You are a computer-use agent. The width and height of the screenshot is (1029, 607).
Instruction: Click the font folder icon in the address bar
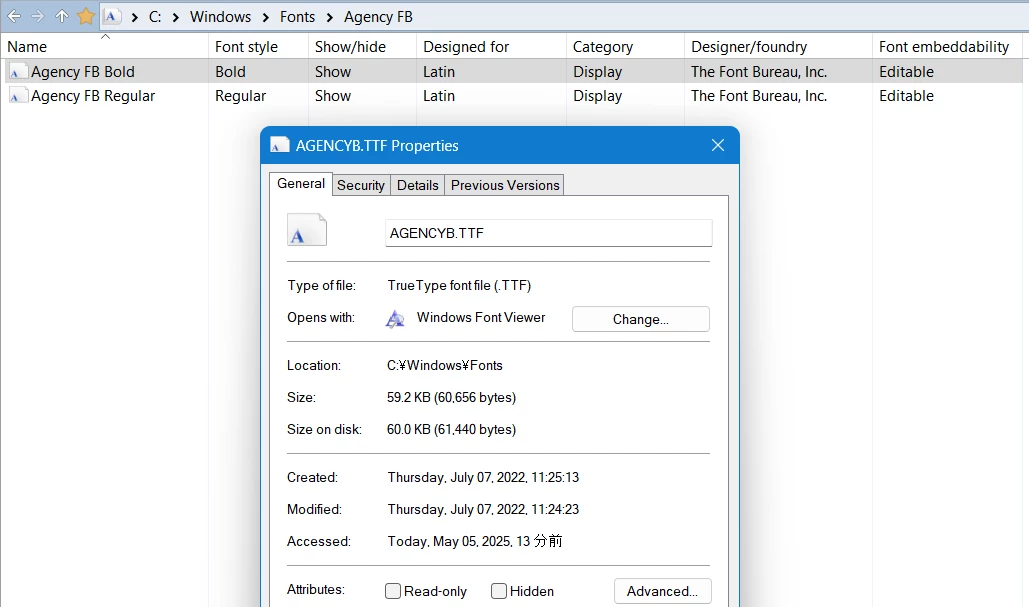(x=112, y=16)
